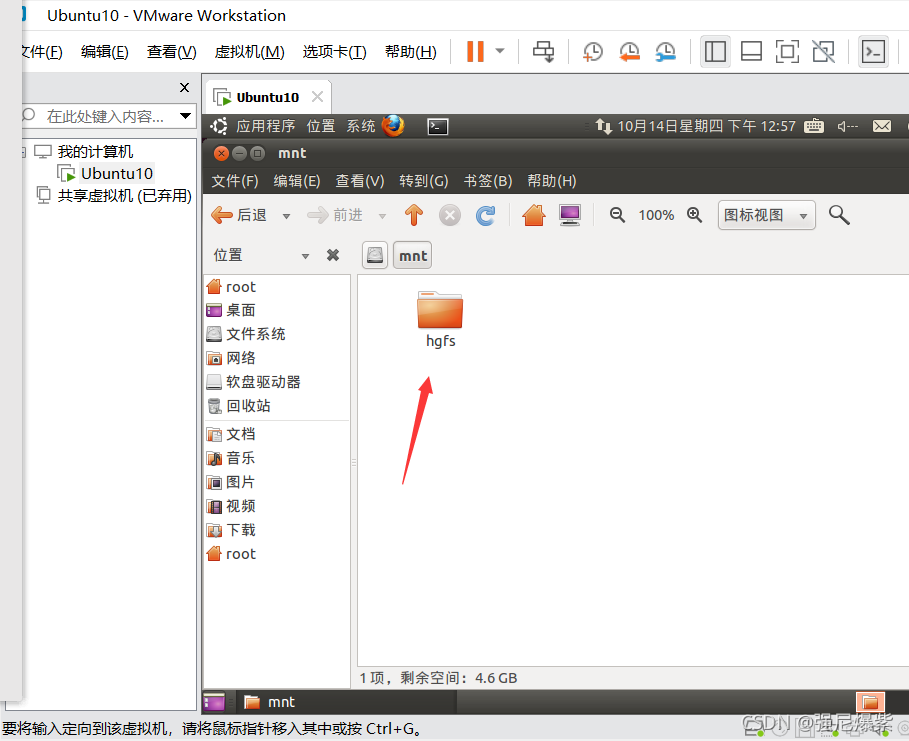Click Send Ctrl+Alt+Del icon in VMware toolbar
This screenshot has width=909, height=741.
(x=543, y=52)
